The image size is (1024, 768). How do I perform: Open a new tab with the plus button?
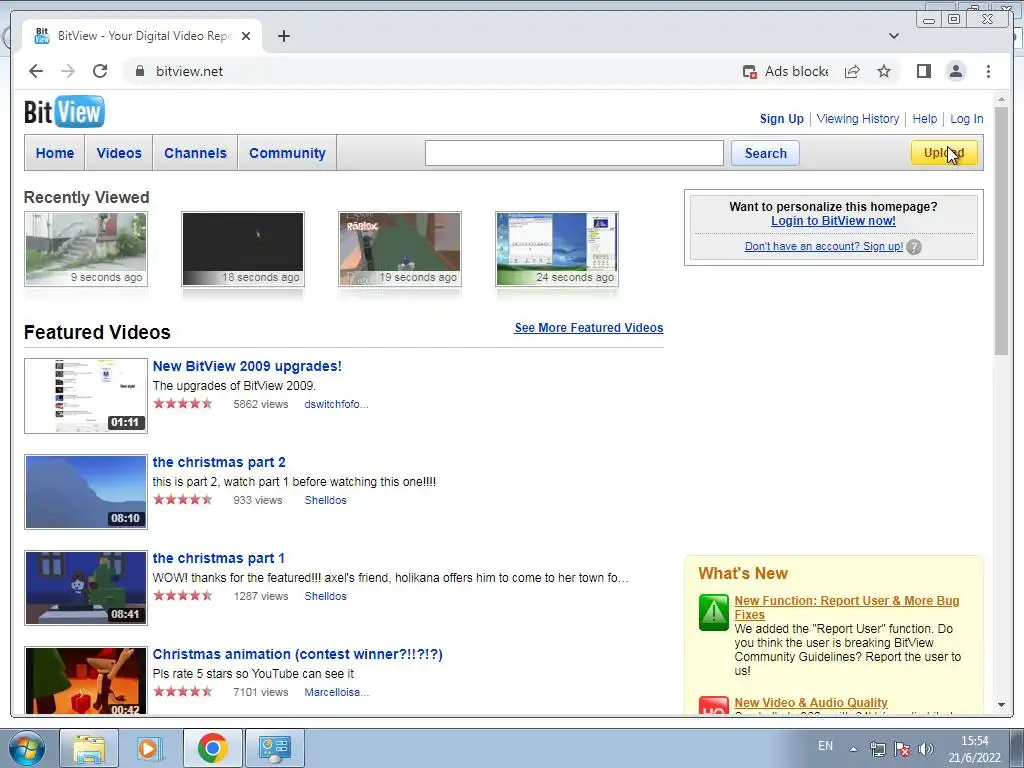(x=283, y=36)
